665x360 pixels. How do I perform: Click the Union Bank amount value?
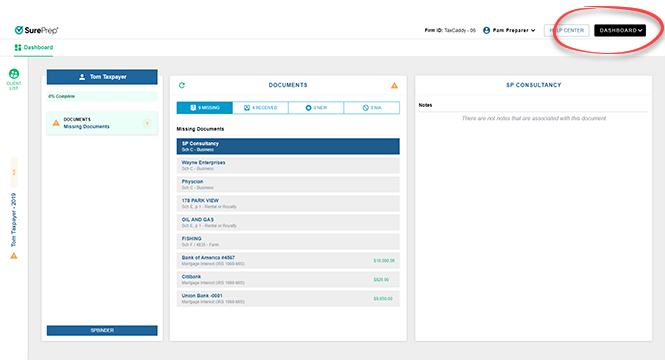pos(383,299)
